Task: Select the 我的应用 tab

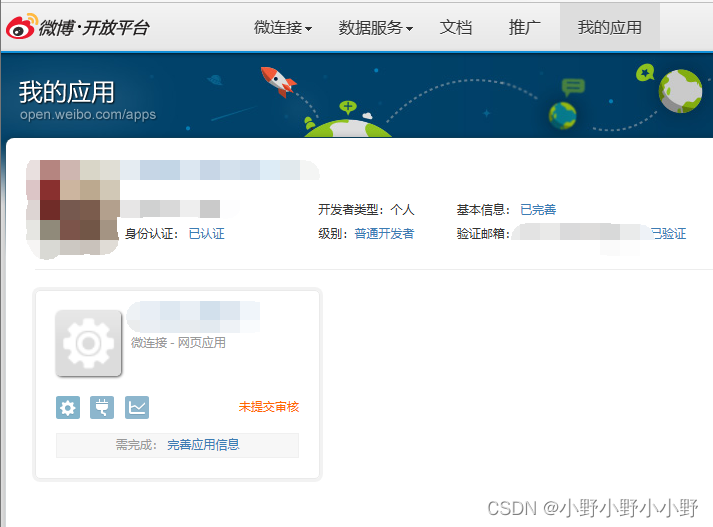Action: coord(609,27)
